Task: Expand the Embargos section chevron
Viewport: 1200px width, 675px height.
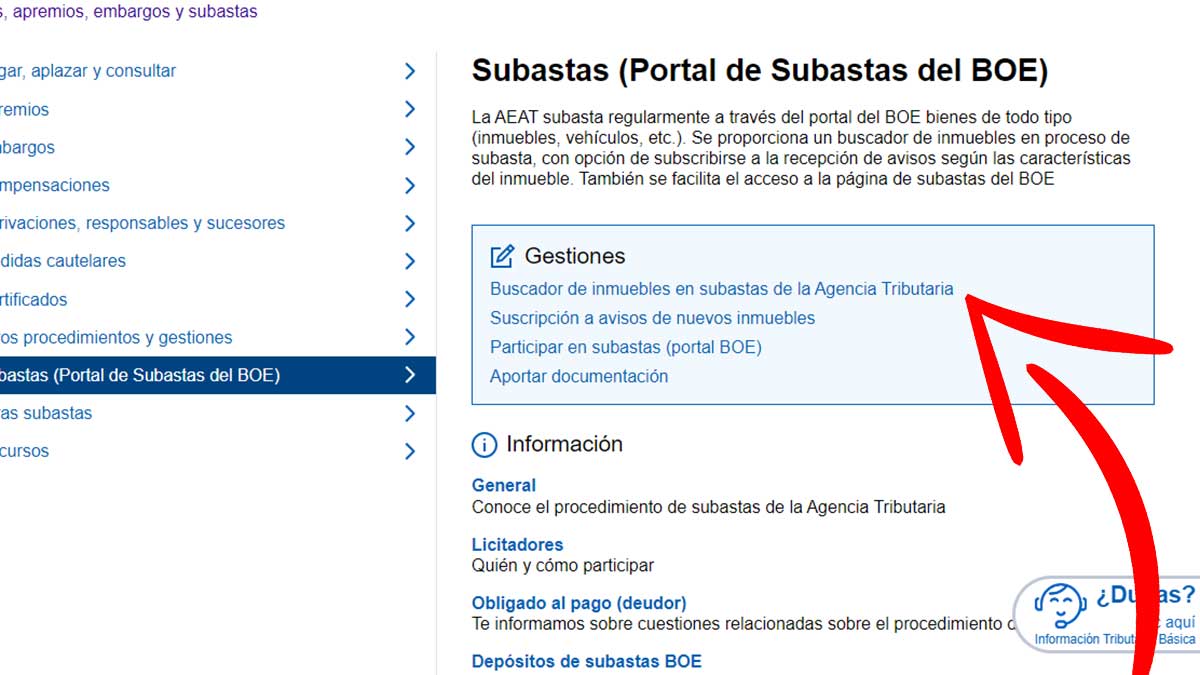Action: [409, 147]
